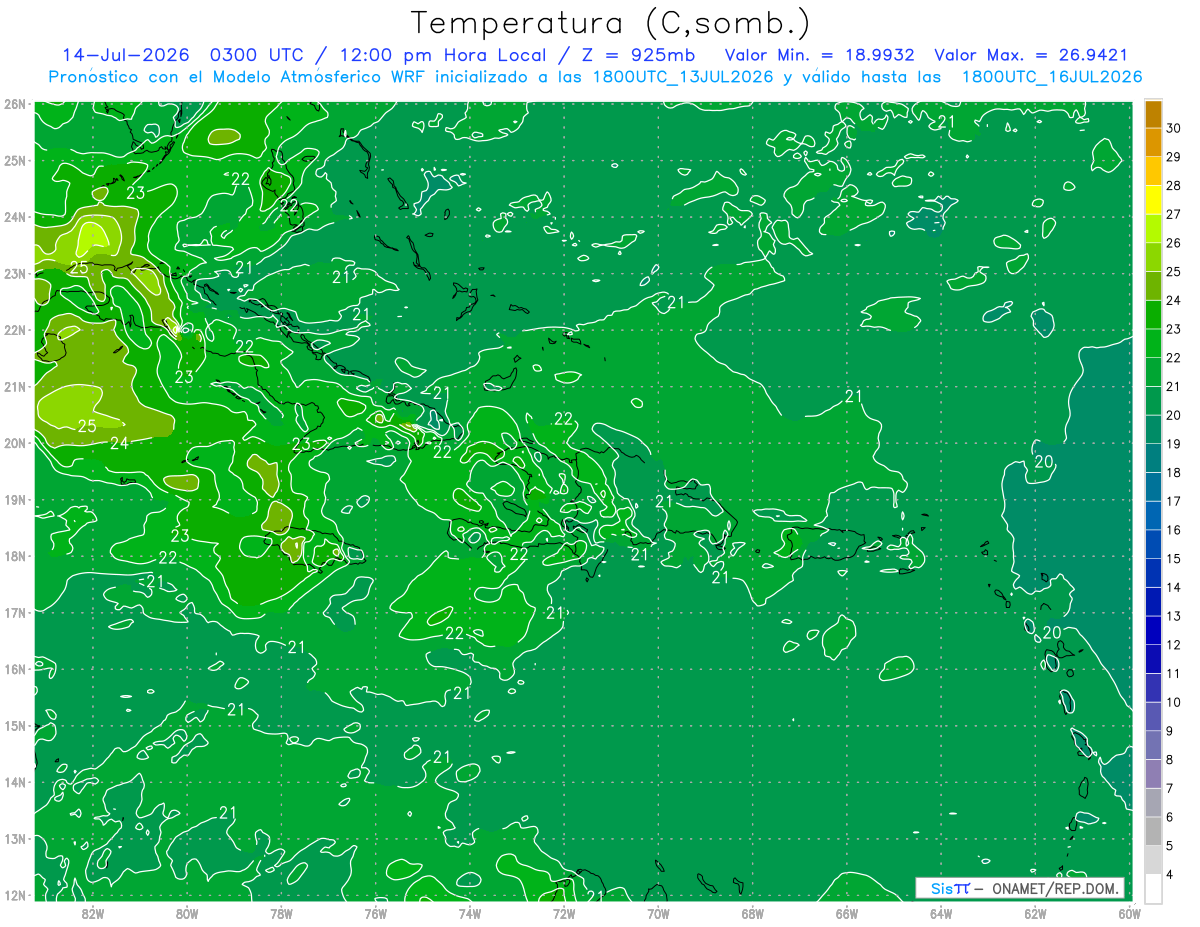The image size is (1200, 927).
Task: Pick the dark orange swatch above legend 30
Action: coord(1153,114)
